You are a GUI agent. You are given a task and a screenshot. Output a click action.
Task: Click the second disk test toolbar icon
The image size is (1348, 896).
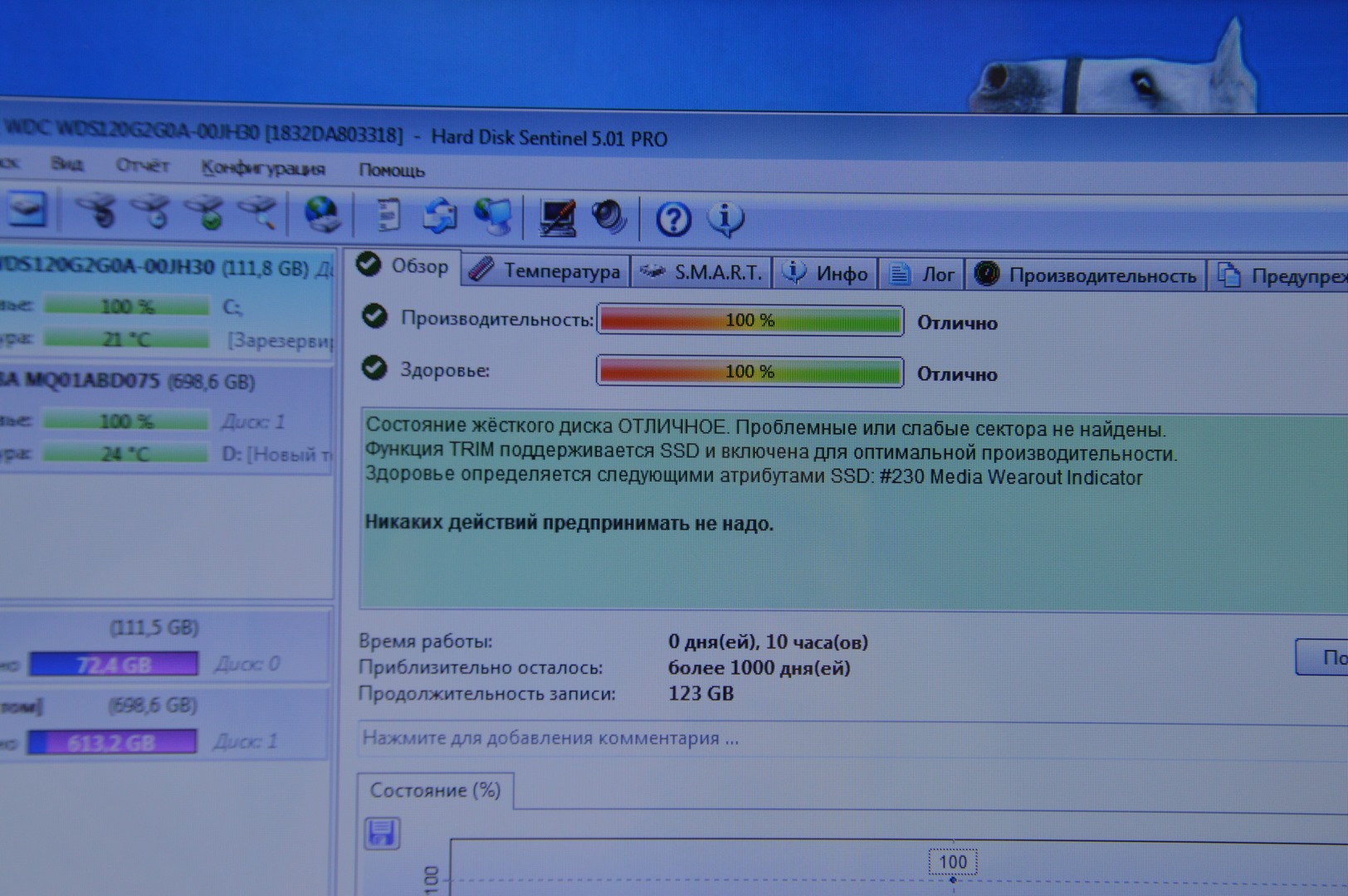click(x=152, y=212)
